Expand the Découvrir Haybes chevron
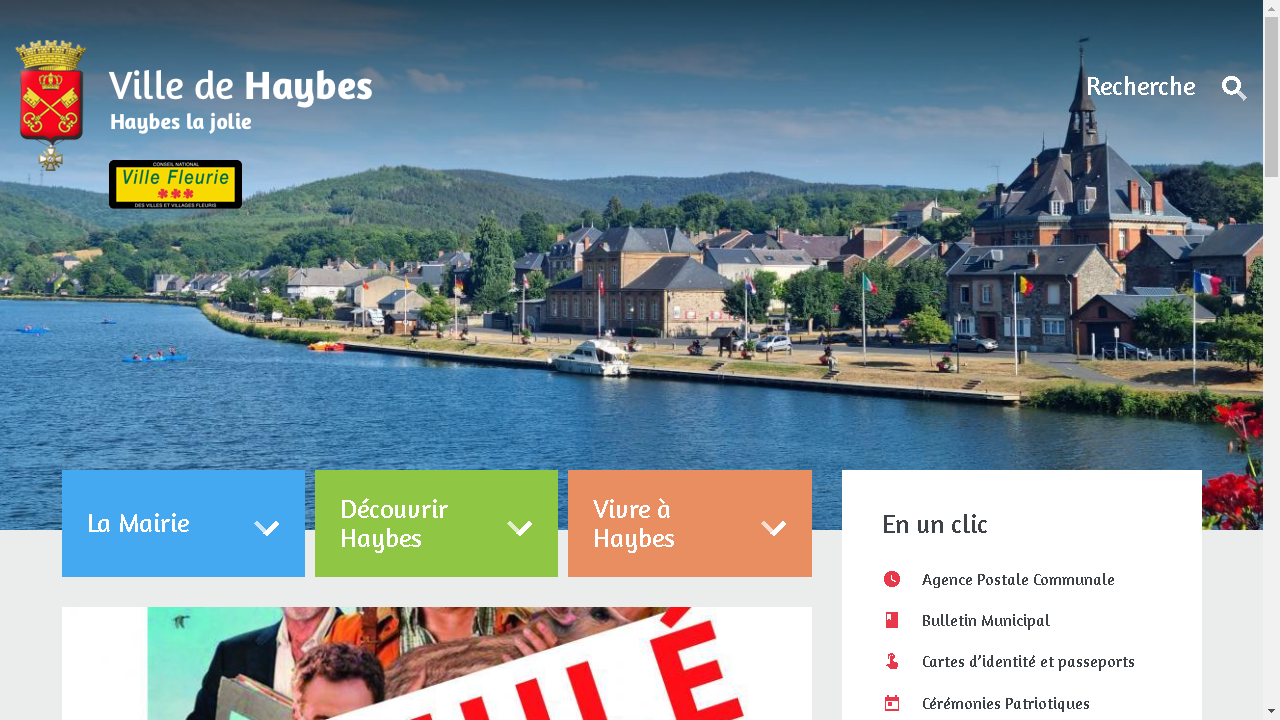This screenshot has height=720, width=1280. [519, 527]
